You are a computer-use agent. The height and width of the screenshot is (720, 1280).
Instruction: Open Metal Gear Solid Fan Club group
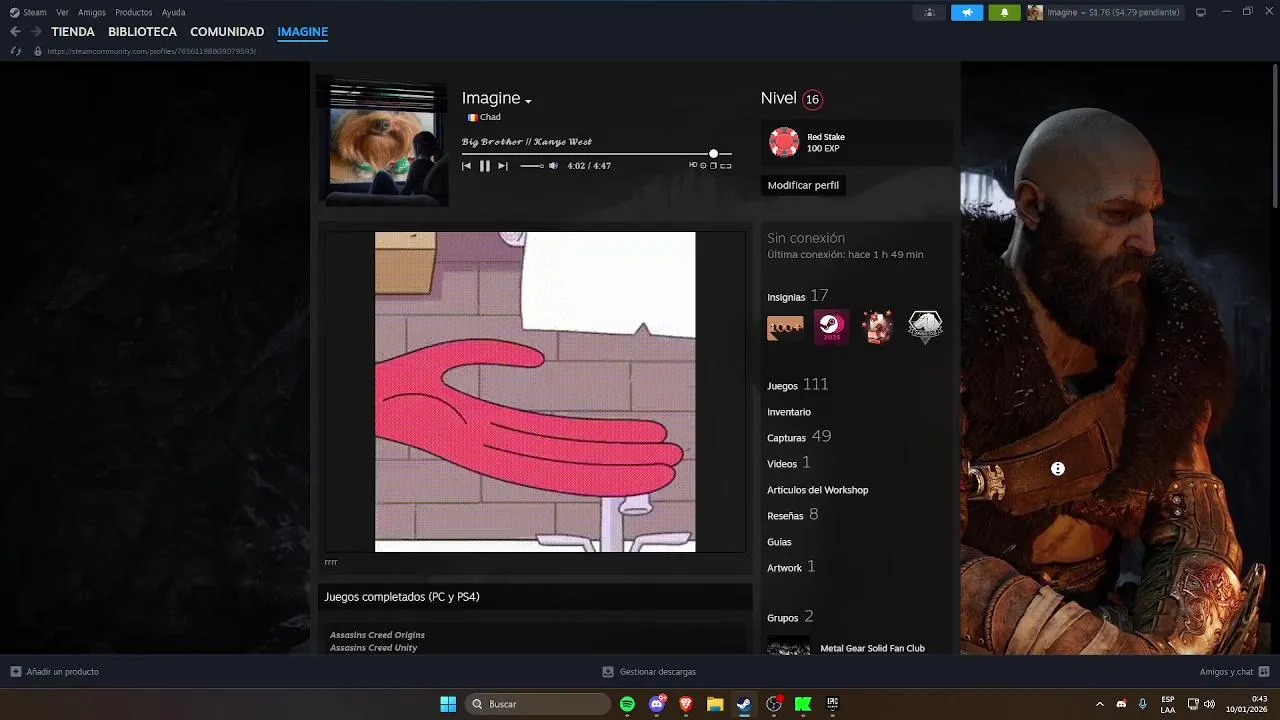tap(872, 648)
